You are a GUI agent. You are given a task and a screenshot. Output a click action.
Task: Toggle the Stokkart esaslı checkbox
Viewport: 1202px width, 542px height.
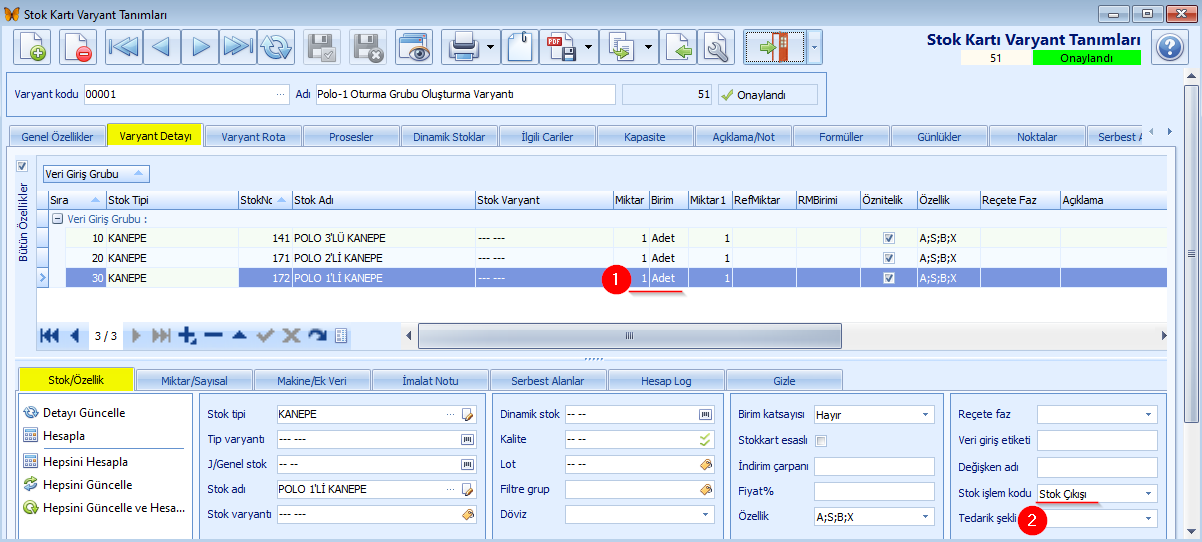click(821, 440)
